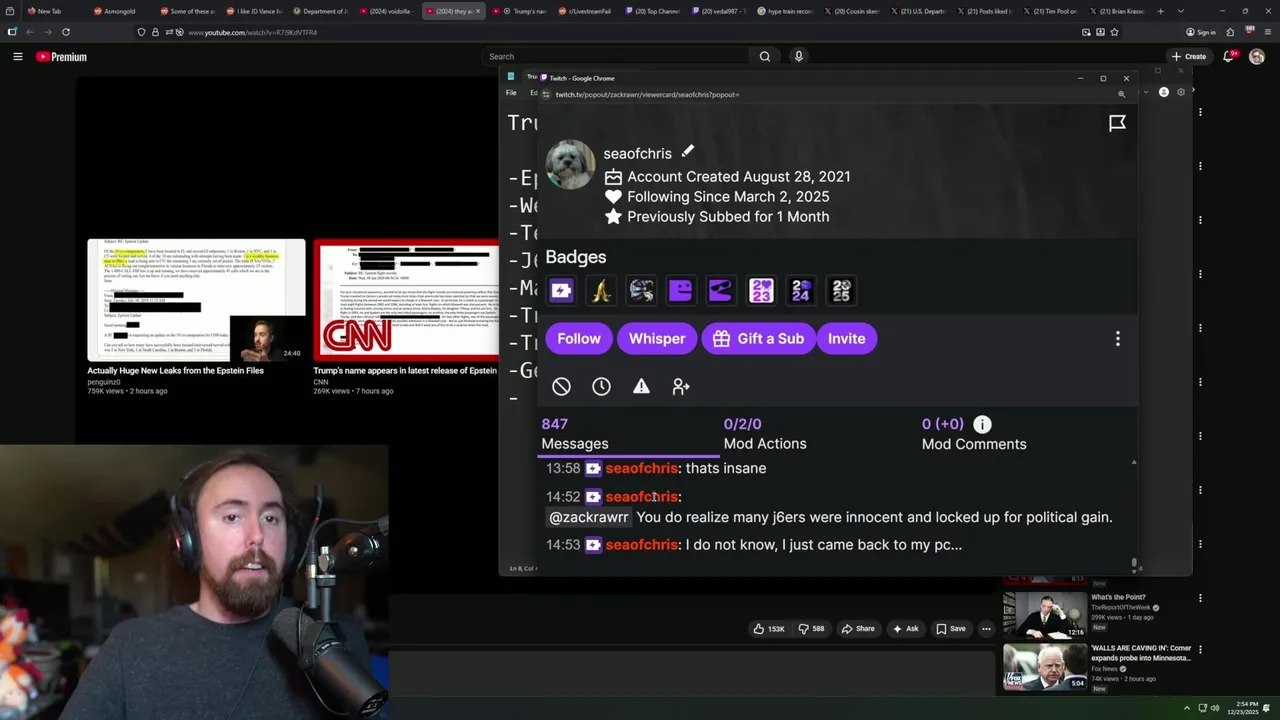Click the Ask button under video

[x=905, y=629]
